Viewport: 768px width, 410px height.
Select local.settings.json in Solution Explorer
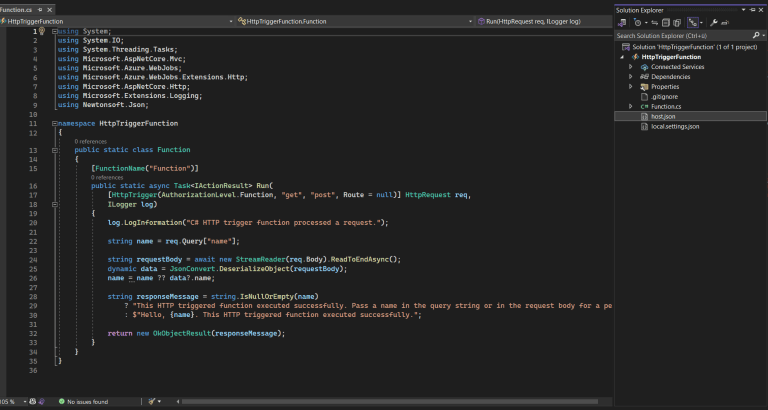point(675,126)
